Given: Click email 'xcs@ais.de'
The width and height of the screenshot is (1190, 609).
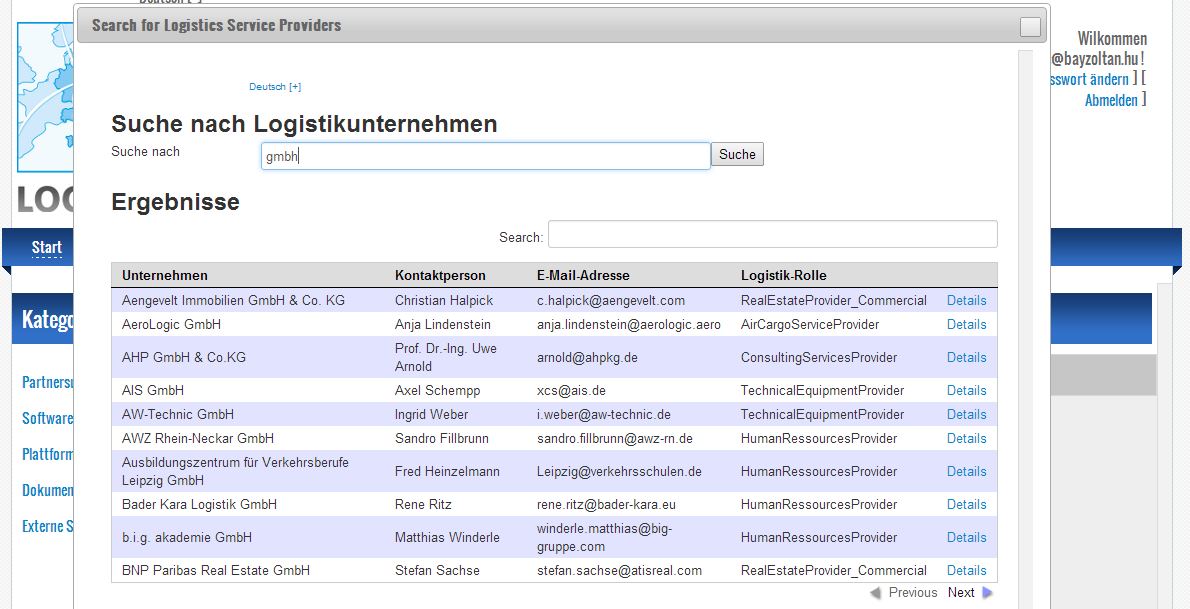Looking at the screenshot, I should [x=571, y=390].
